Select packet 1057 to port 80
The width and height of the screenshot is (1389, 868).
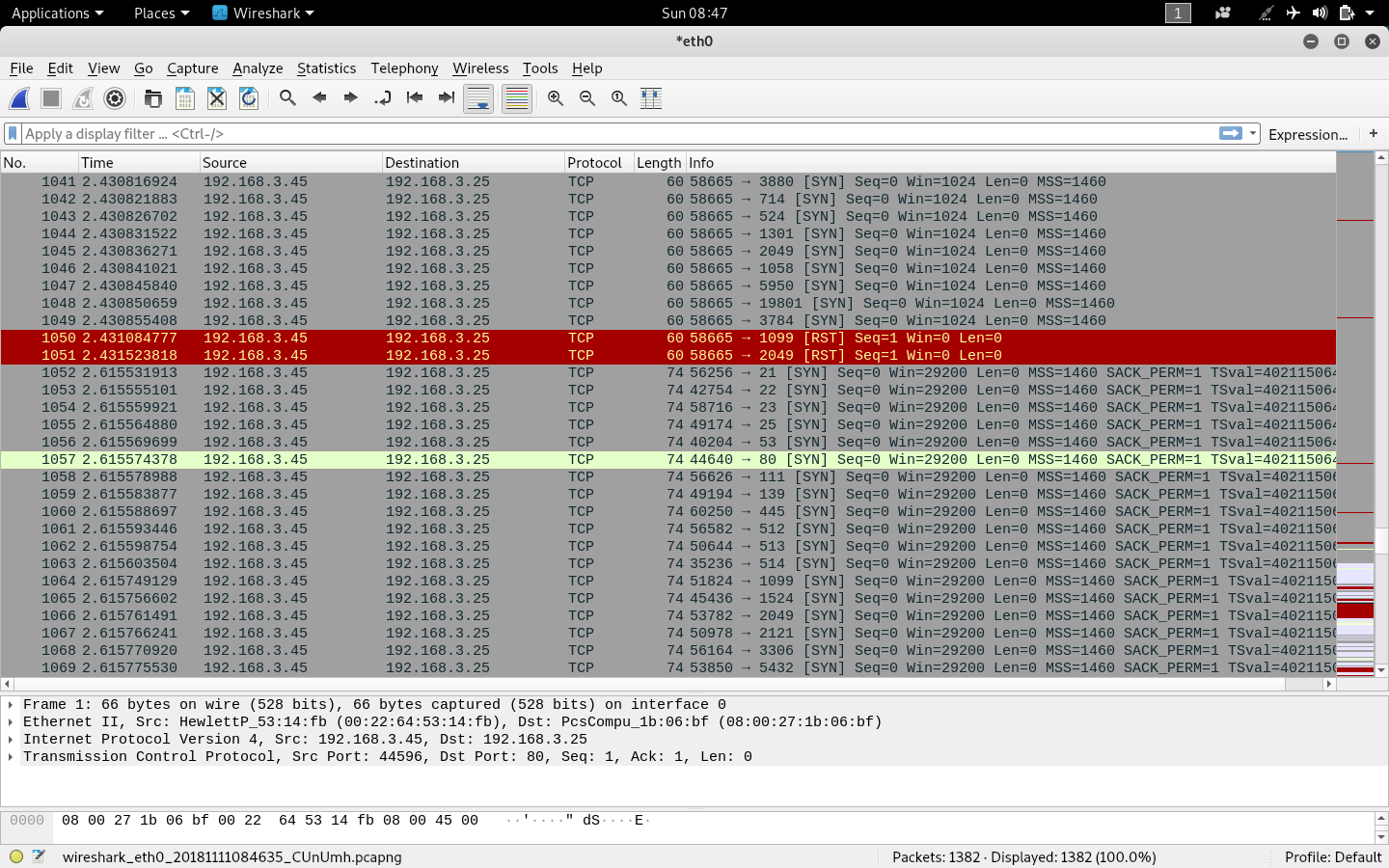[667, 460]
